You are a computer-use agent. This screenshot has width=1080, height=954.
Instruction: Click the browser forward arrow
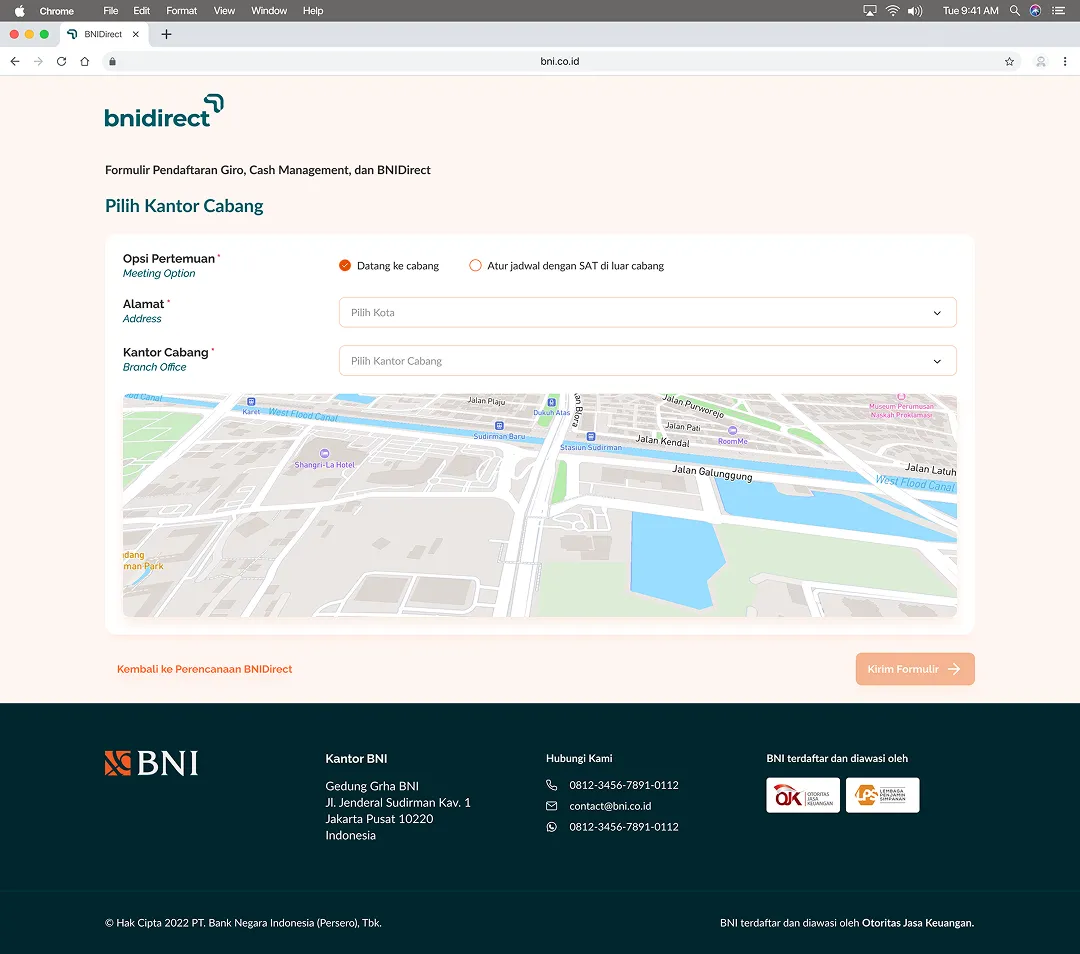[x=39, y=61]
